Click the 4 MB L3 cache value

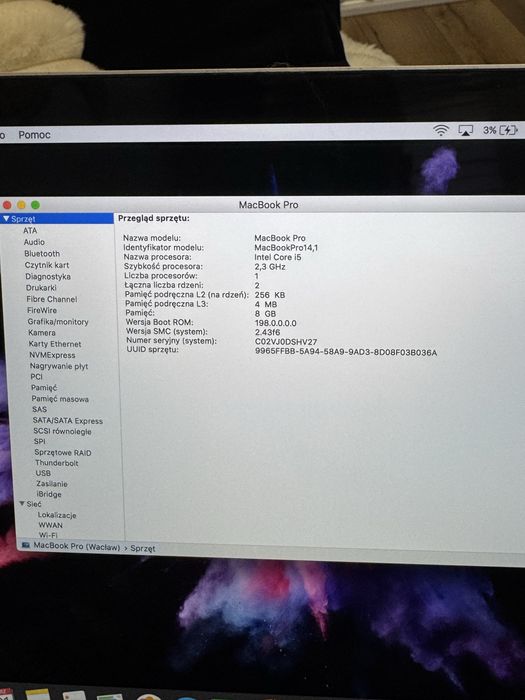pos(266,304)
